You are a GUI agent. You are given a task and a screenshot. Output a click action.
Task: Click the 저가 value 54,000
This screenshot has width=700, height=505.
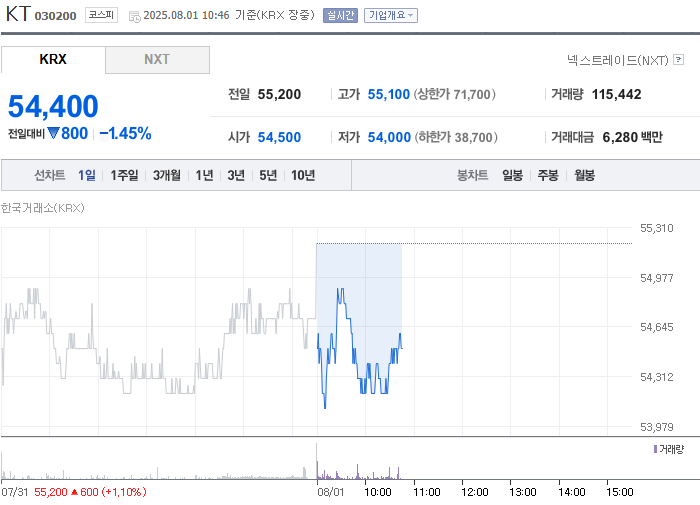click(389, 137)
